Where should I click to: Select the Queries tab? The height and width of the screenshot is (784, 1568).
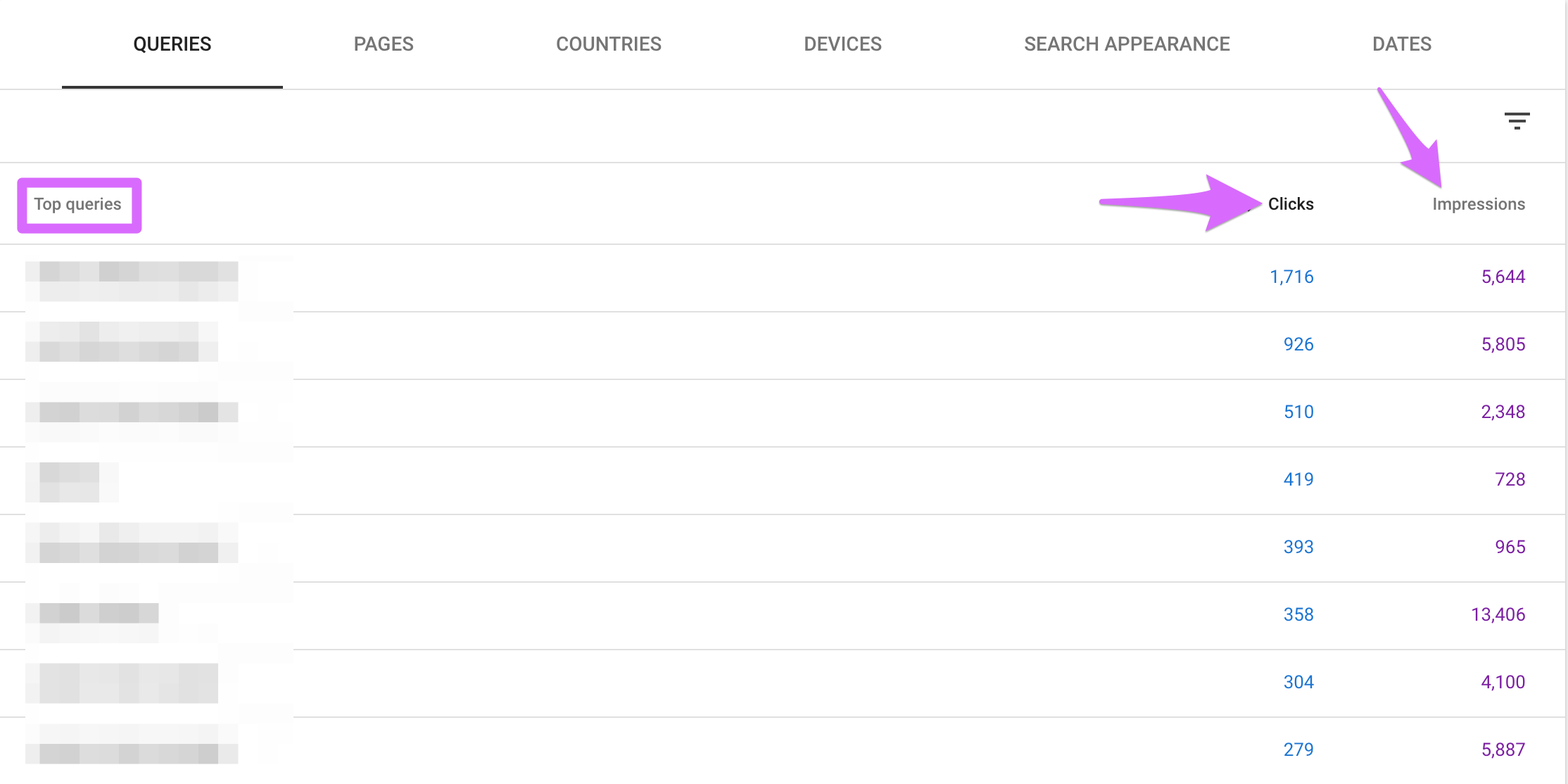click(x=172, y=44)
